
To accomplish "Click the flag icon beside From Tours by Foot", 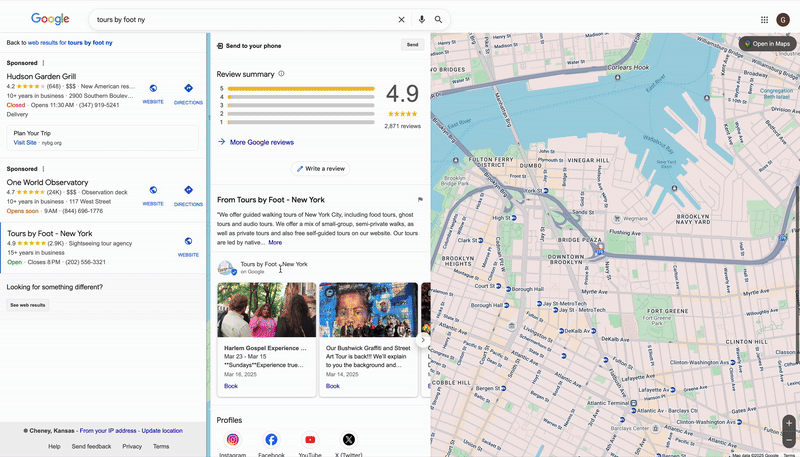I will point(420,200).
